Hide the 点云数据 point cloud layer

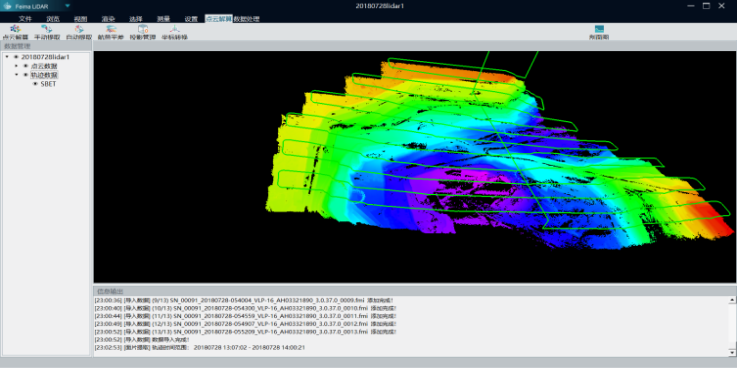tap(25, 66)
